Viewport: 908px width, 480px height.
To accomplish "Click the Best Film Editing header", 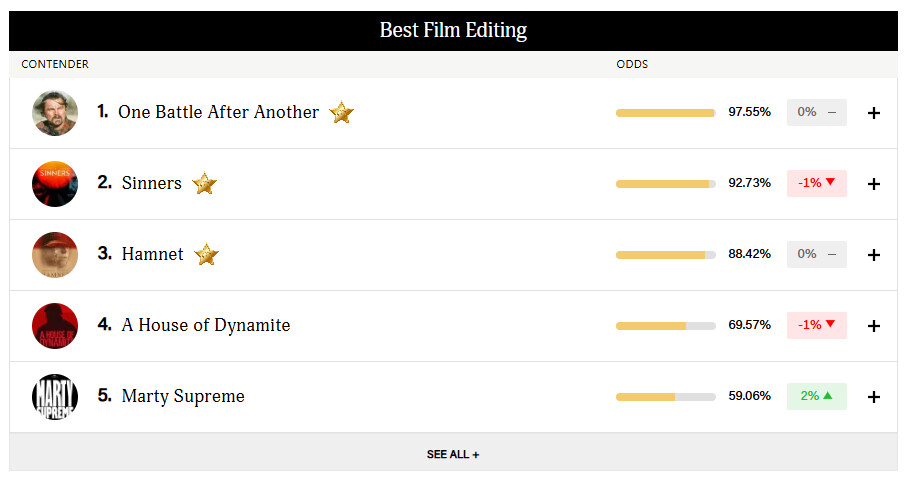I will coord(453,30).
